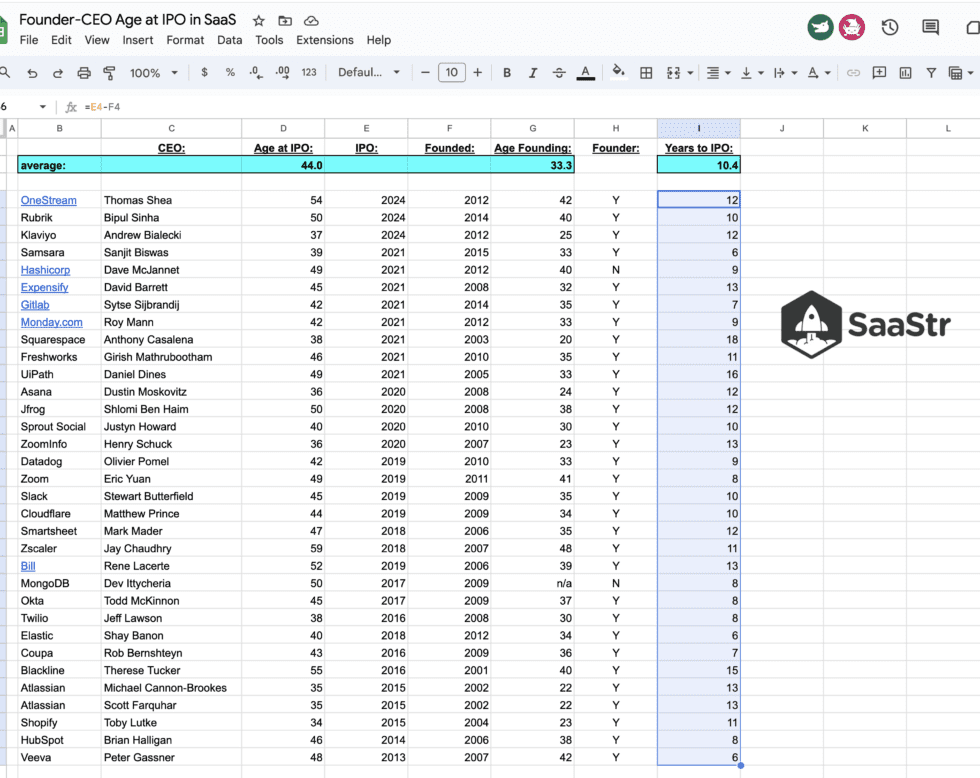Open the File menu
This screenshot has height=778, width=980.
click(29, 40)
